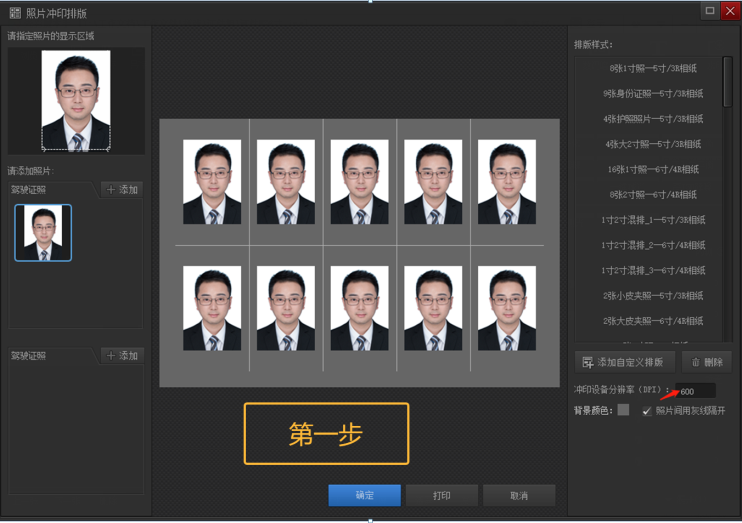Click the 取消 cancel button
The height and width of the screenshot is (523, 742).
[518, 495]
